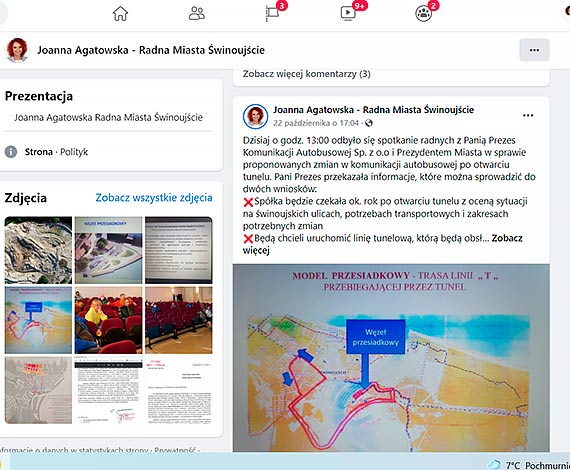Open the grey city plan map thumbnail

point(38,390)
